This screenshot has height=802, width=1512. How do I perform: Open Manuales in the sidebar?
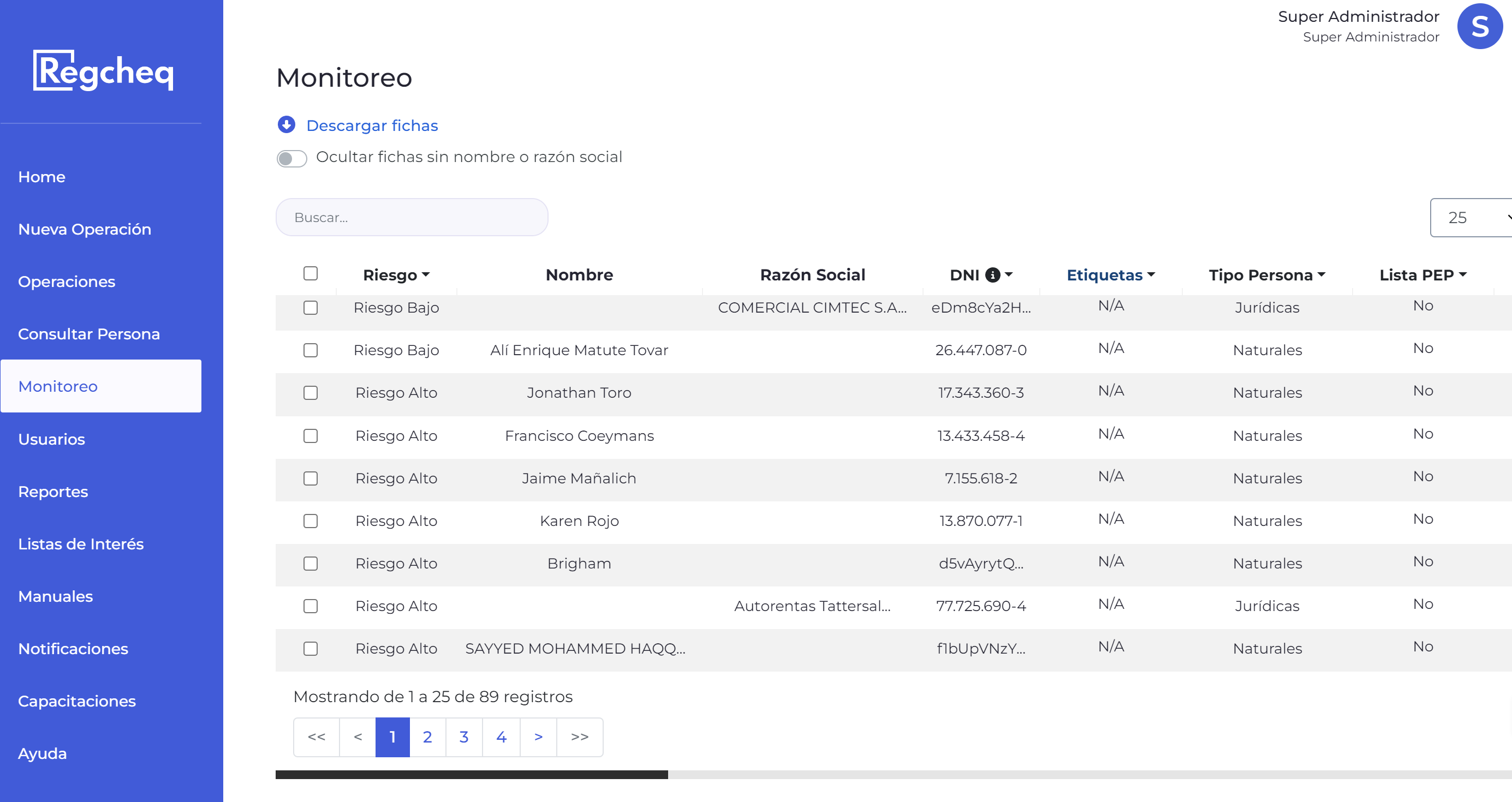pyautogui.click(x=55, y=596)
